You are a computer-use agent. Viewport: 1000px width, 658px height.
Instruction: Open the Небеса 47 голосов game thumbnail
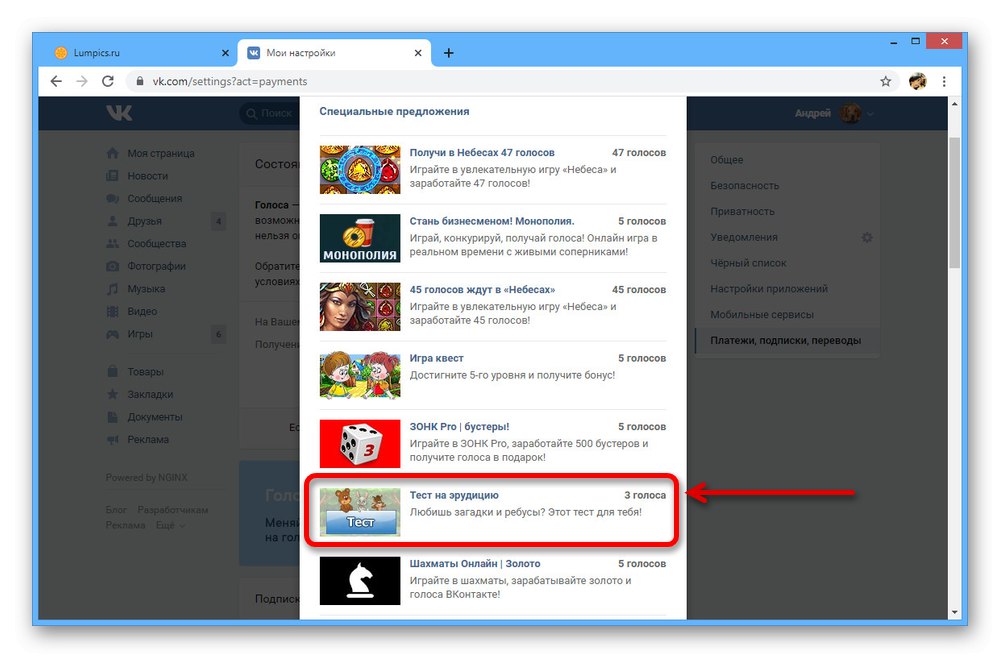(360, 170)
